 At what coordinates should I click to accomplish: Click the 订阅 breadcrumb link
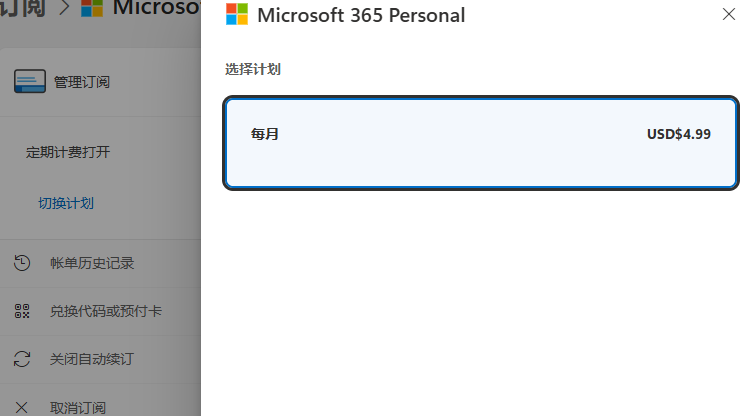click(23, 8)
